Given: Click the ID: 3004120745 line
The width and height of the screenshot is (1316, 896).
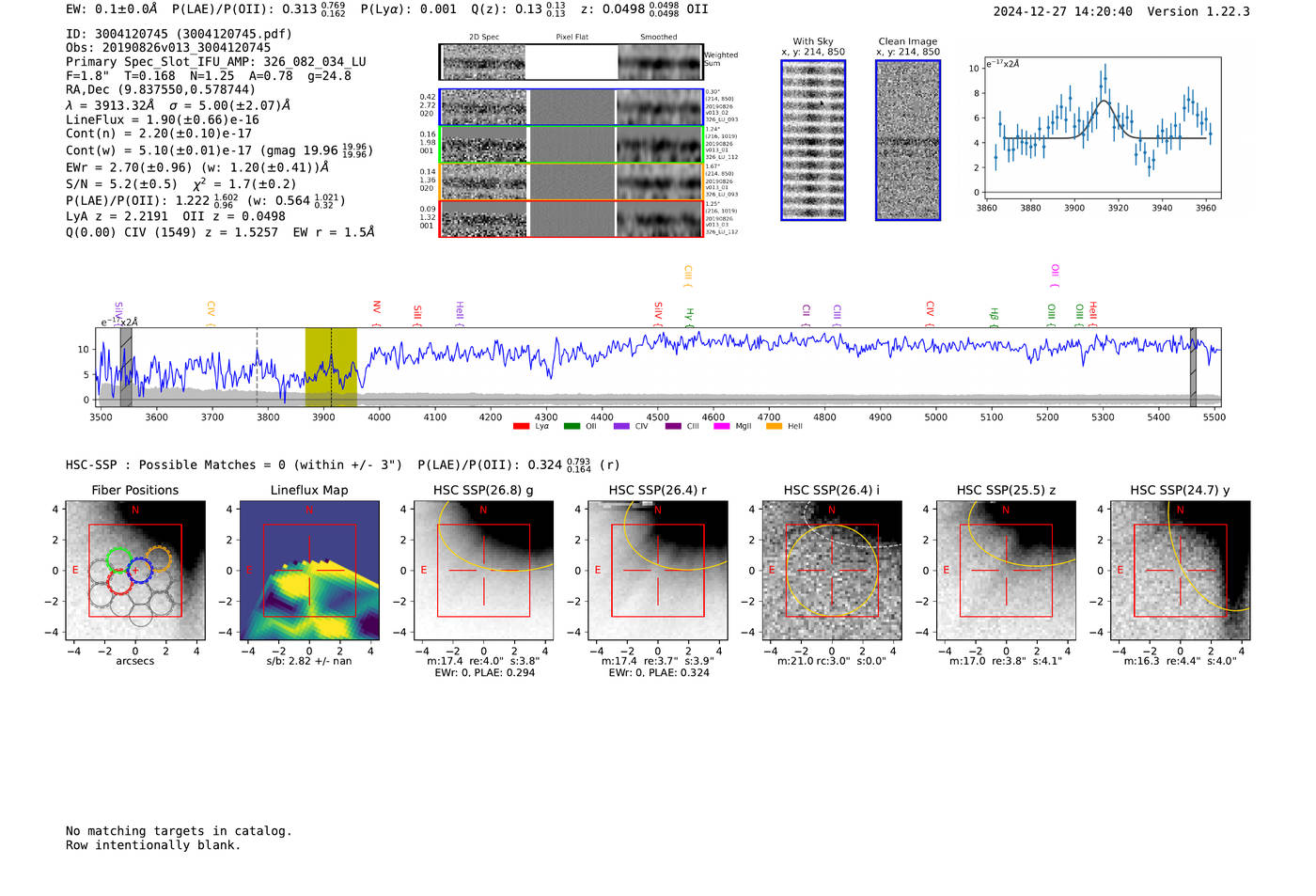Looking at the screenshot, I should (x=179, y=34).
